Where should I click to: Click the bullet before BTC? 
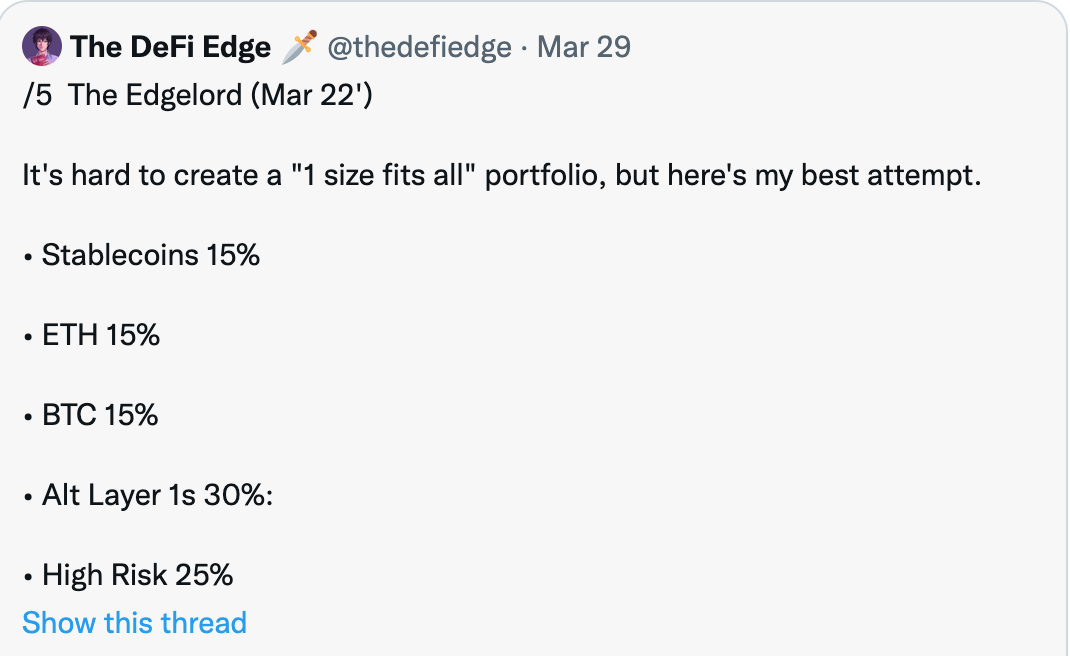coord(28,417)
